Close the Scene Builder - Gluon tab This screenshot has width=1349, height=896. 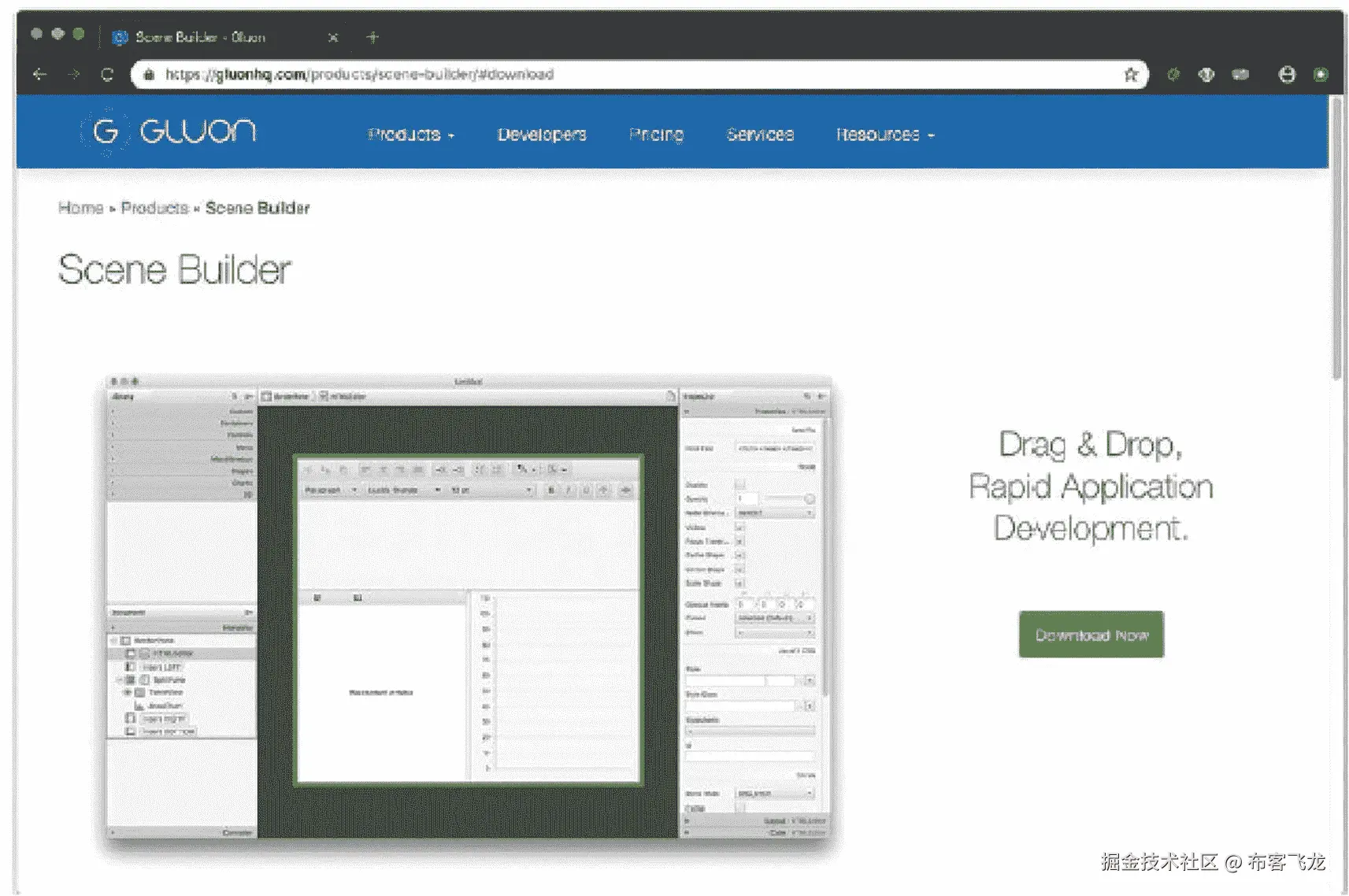click(x=333, y=37)
